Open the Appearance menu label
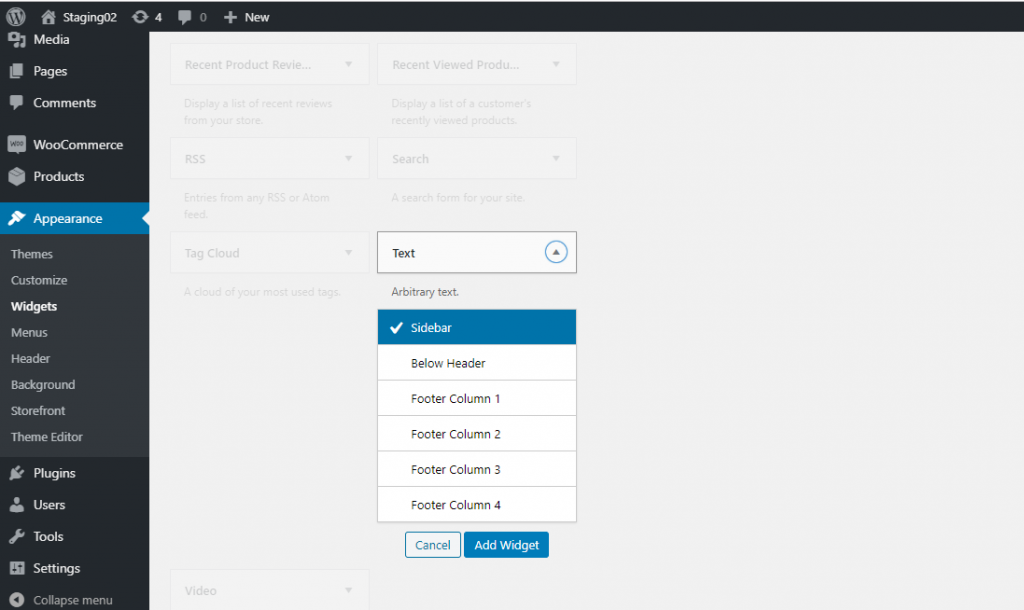This screenshot has width=1024, height=610. pyautogui.click(x=68, y=219)
